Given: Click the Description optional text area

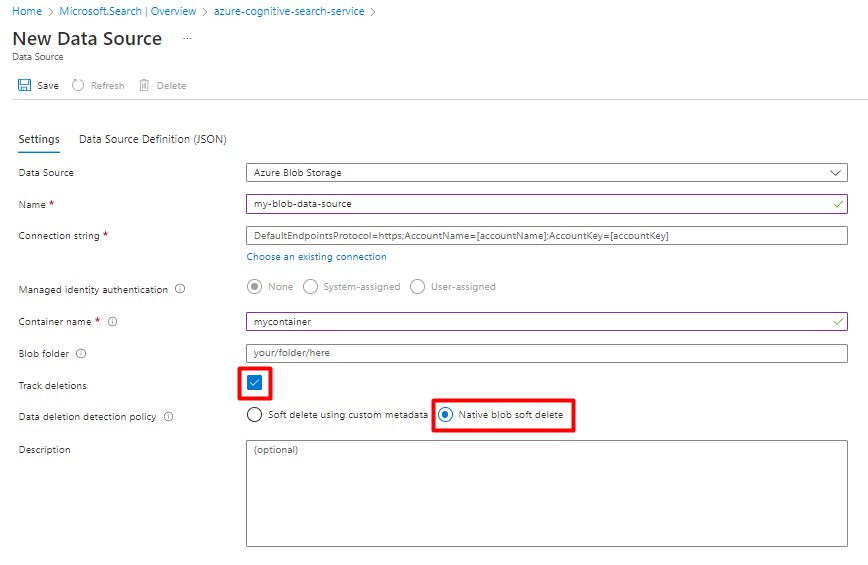Looking at the screenshot, I should pos(547,494).
